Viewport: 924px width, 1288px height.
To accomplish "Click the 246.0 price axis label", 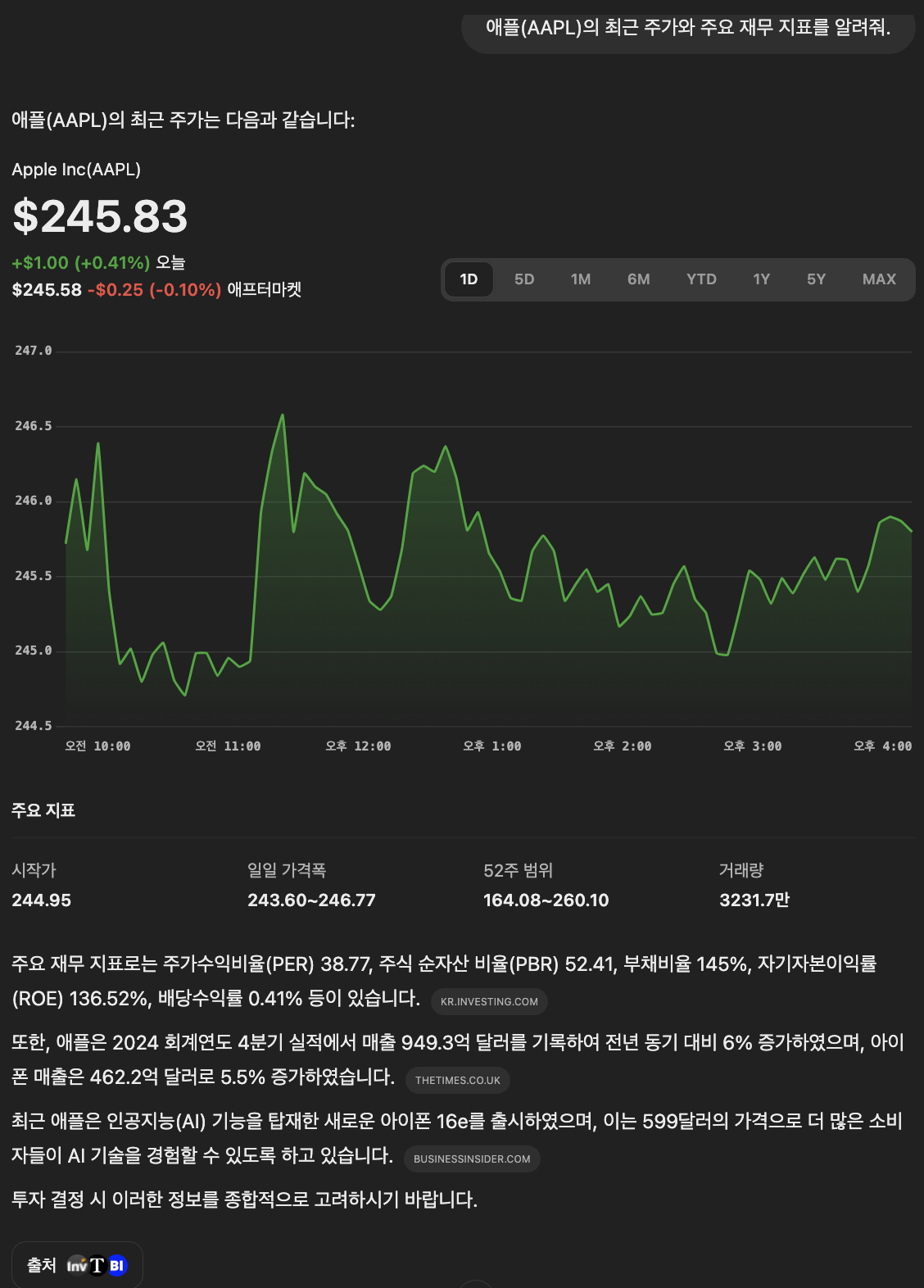I will click(x=34, y=501).
